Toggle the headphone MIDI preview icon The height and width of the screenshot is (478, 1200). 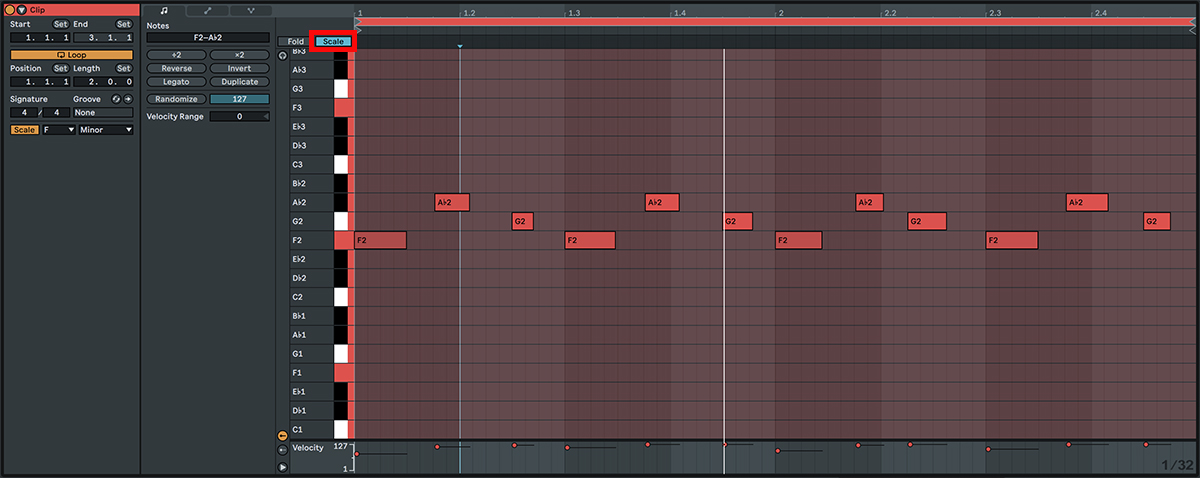pyautogui.click(x=283, y=55)
